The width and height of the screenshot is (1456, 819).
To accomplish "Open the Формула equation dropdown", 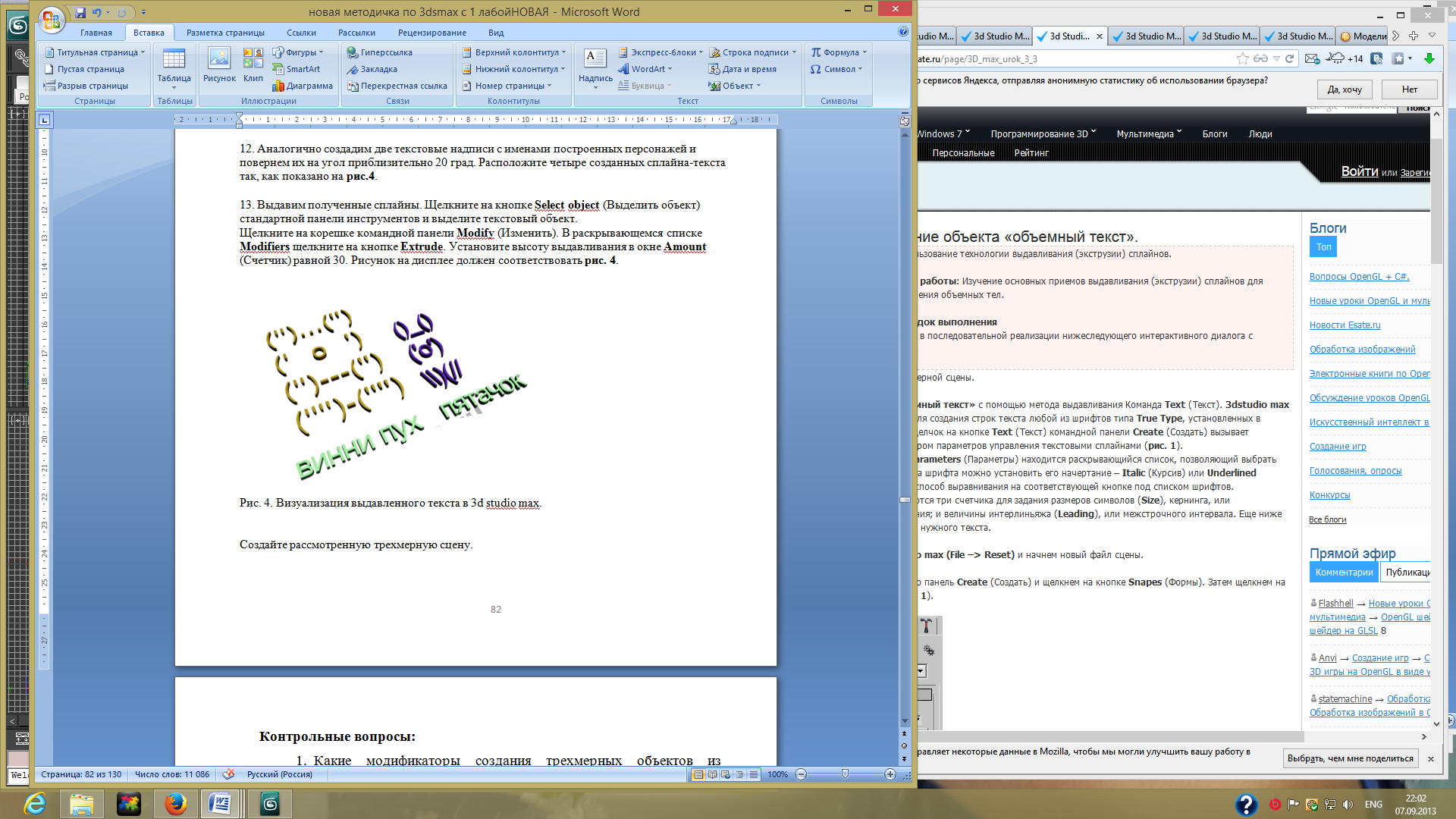I will coord(838,52).
